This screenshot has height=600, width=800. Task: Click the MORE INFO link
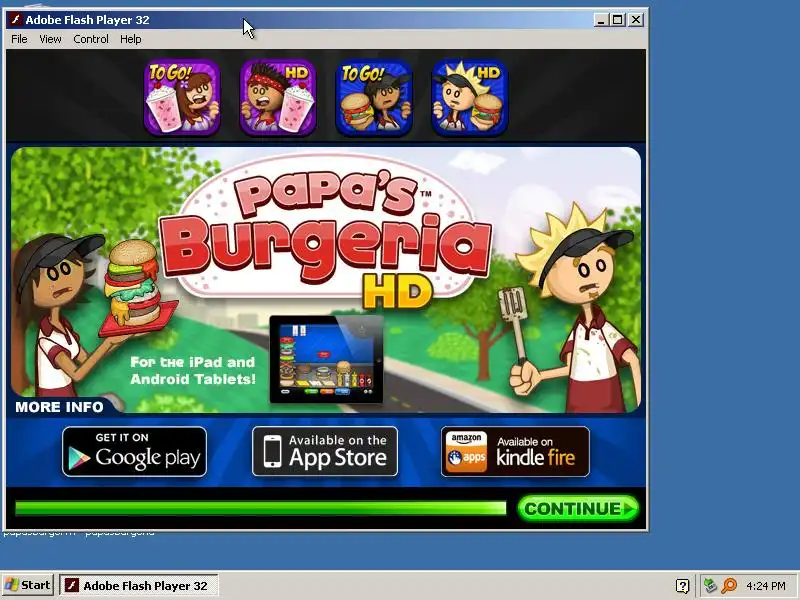(x=59, y=407)
